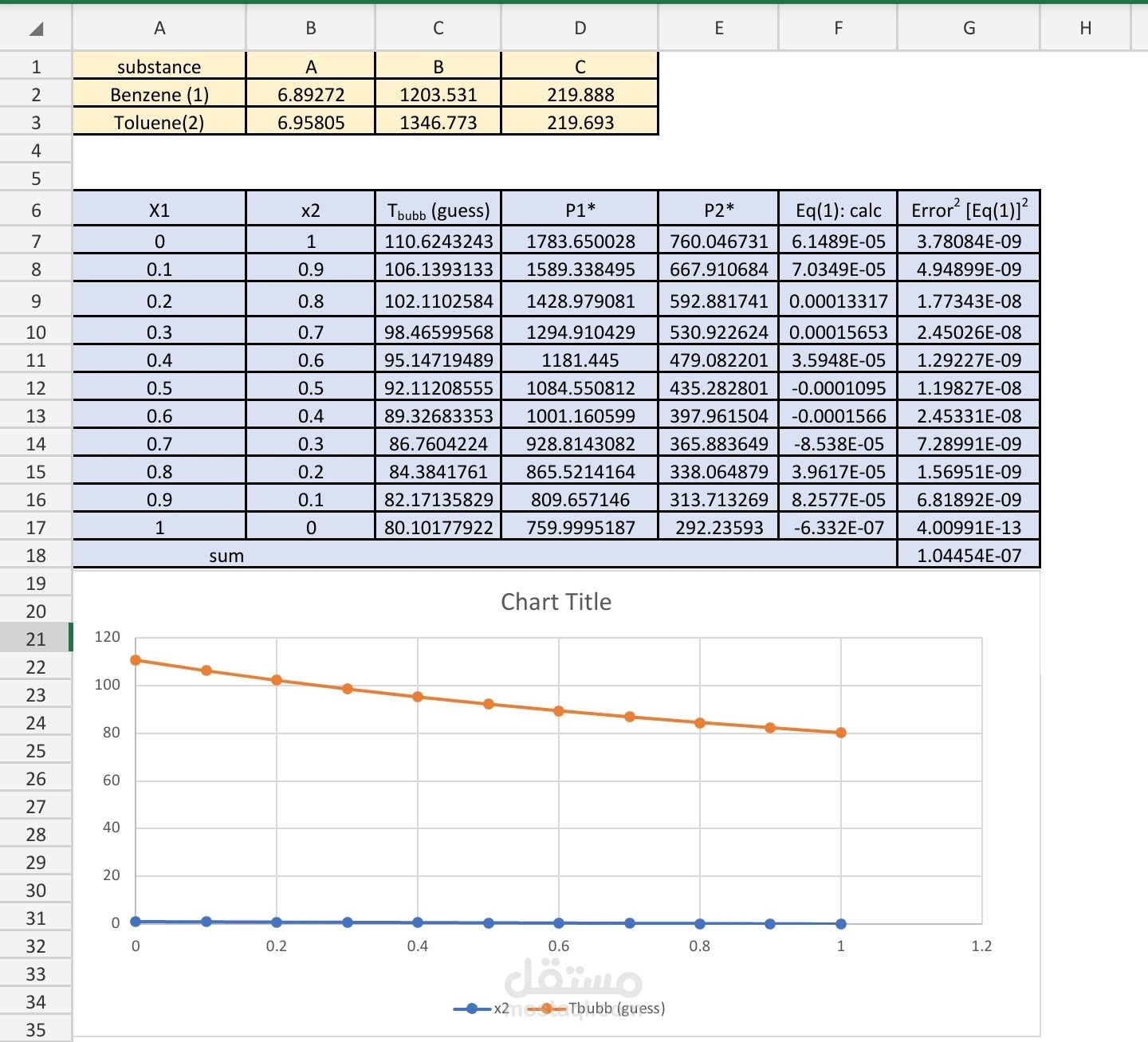Click the Error² [Eq(1)]² header cell
This screenshot has height=1042, width=1148.
(x=969, y=210)
